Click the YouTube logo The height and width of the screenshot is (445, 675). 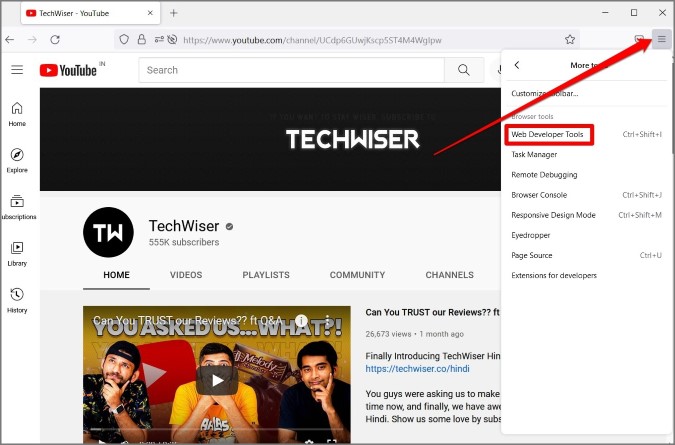click(68, 70)
